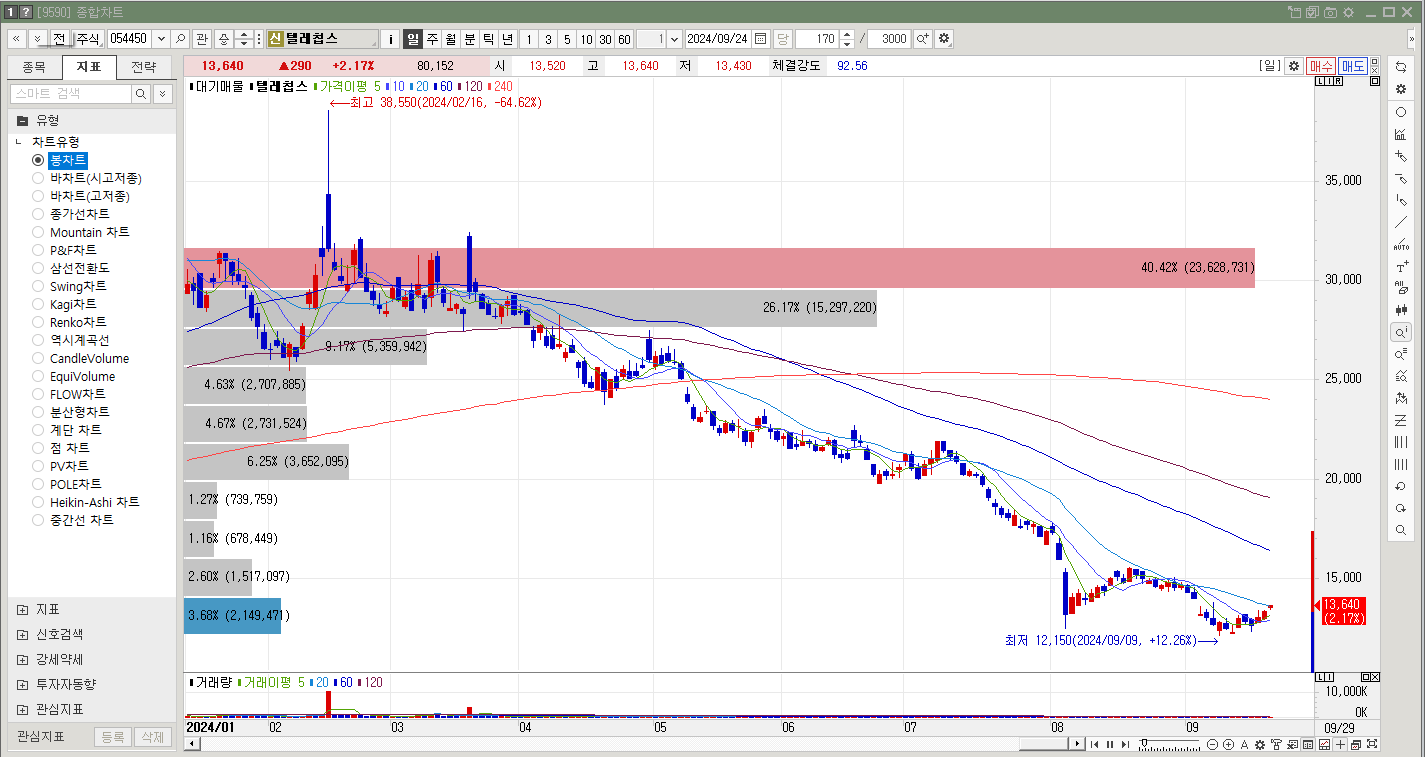This screenshot has height=757, width=1425.
Task: Click the undo arrow icon in right toolbar
Action: click(1401, 486)
